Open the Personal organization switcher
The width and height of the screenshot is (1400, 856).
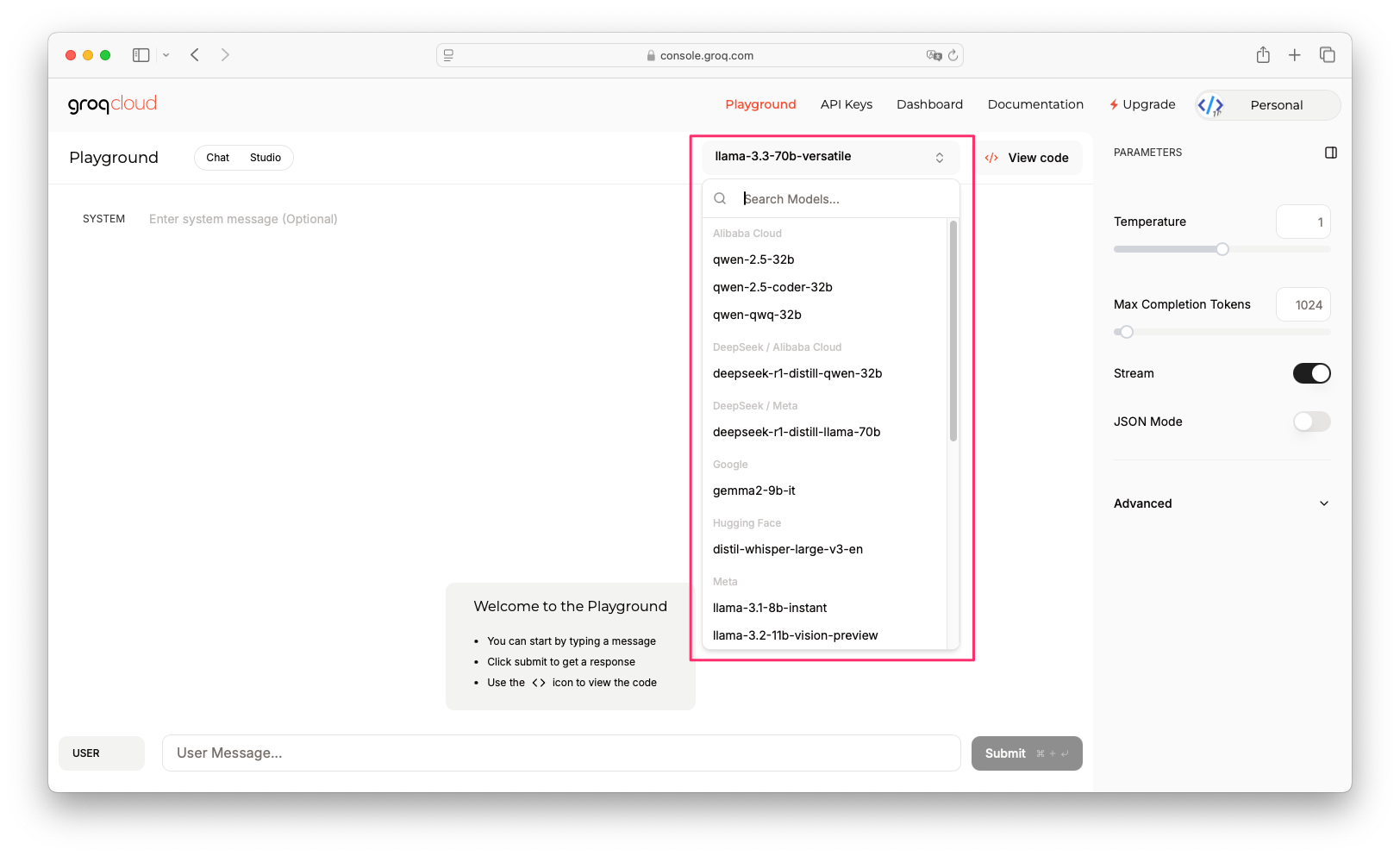(x=1267, y=105)
